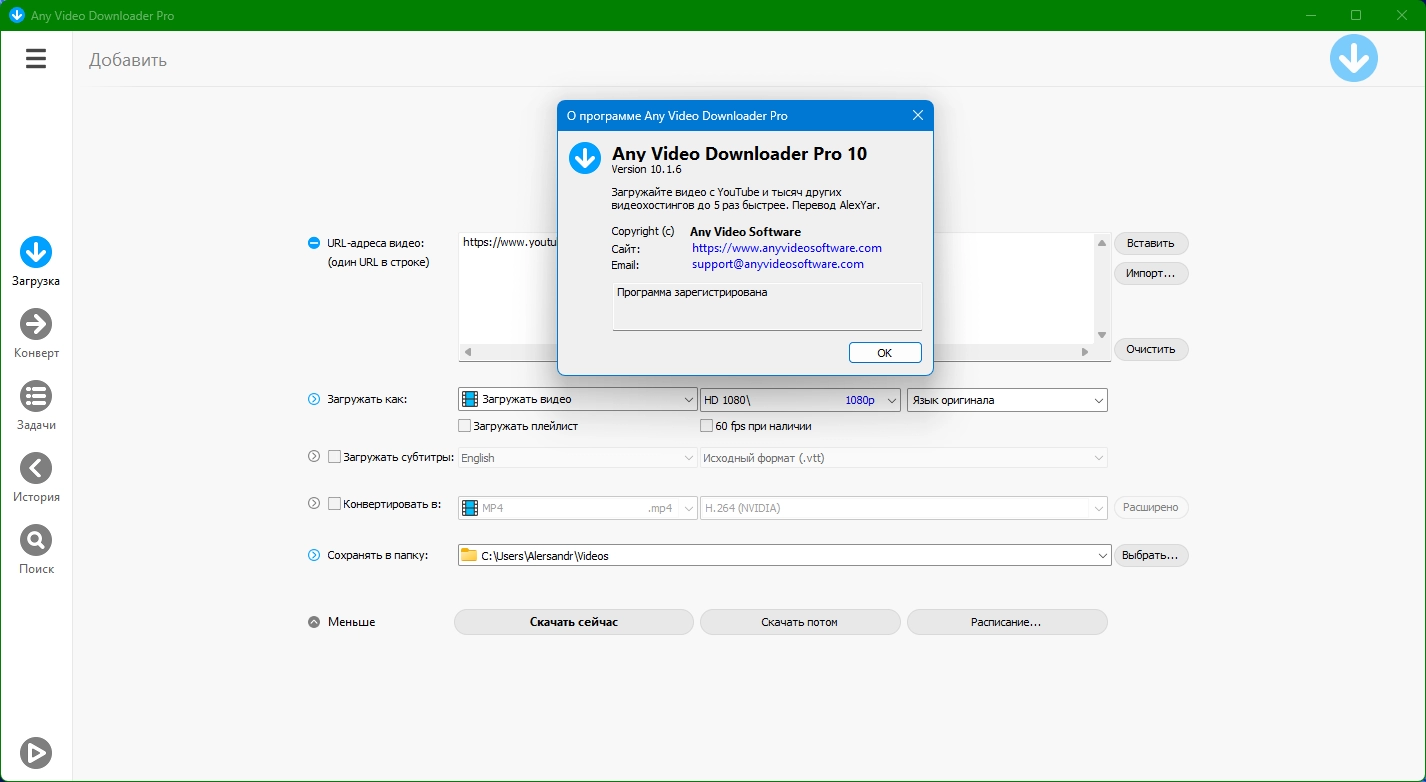The image size is (1426, 782).
Task: Click the folder icon in the save path
Action: [469, 555]
